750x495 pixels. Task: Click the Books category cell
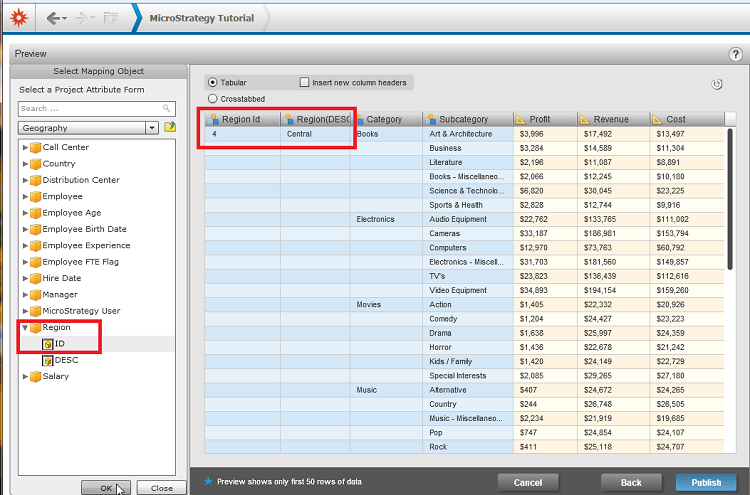click(x=386, y=134)
